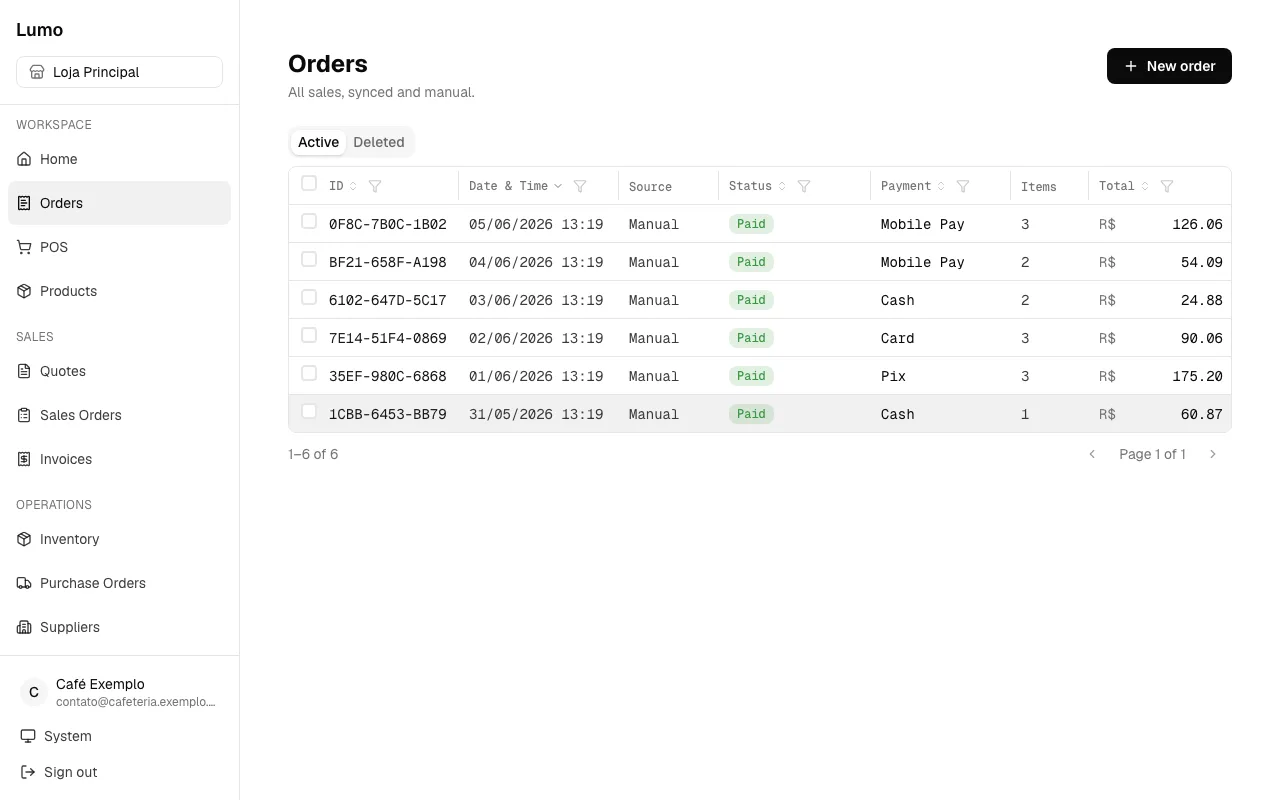Open POS in the sidebar
This screenshot has width=1280, height=800.
click(119, 247)
